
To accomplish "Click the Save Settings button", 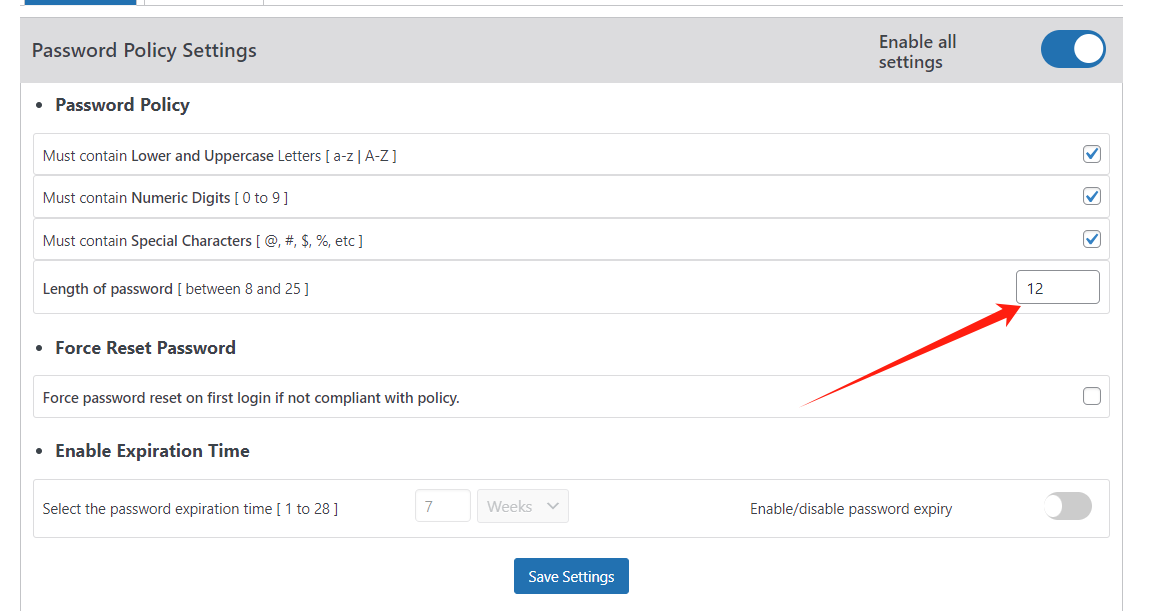I will point(571,576).
